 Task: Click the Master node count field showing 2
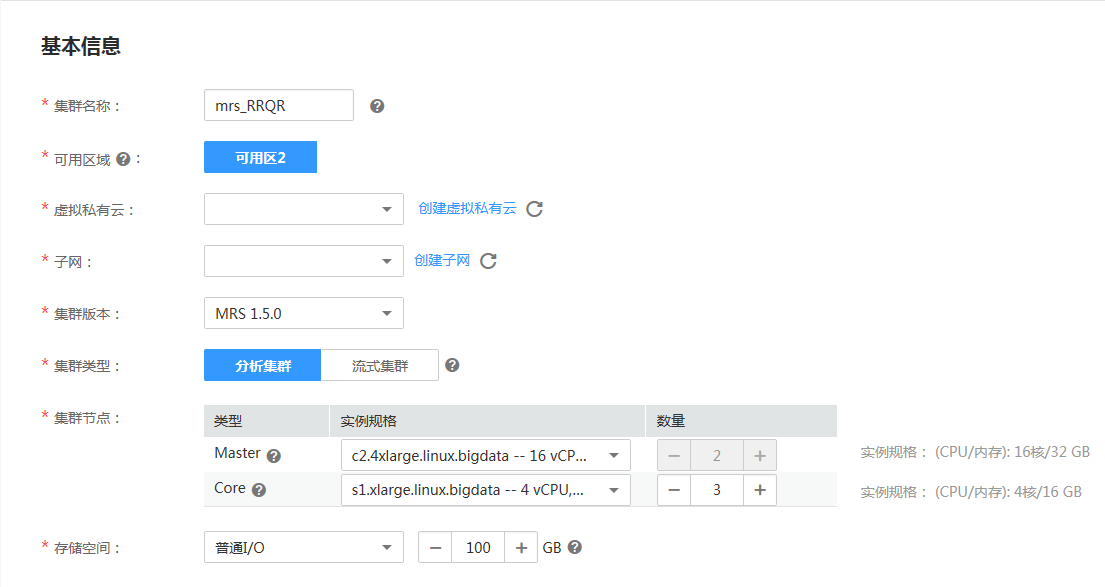coord(717,455)
